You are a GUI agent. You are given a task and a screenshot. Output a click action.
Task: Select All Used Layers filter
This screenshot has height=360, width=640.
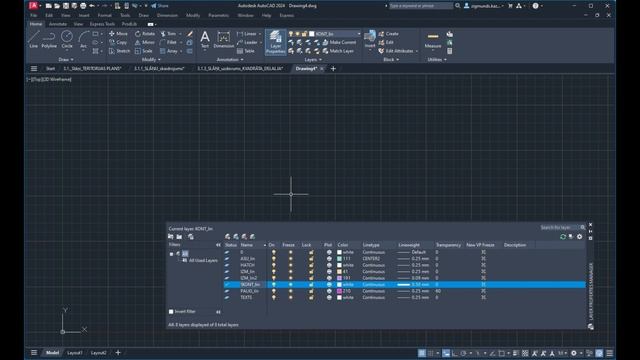pos(203,260)
